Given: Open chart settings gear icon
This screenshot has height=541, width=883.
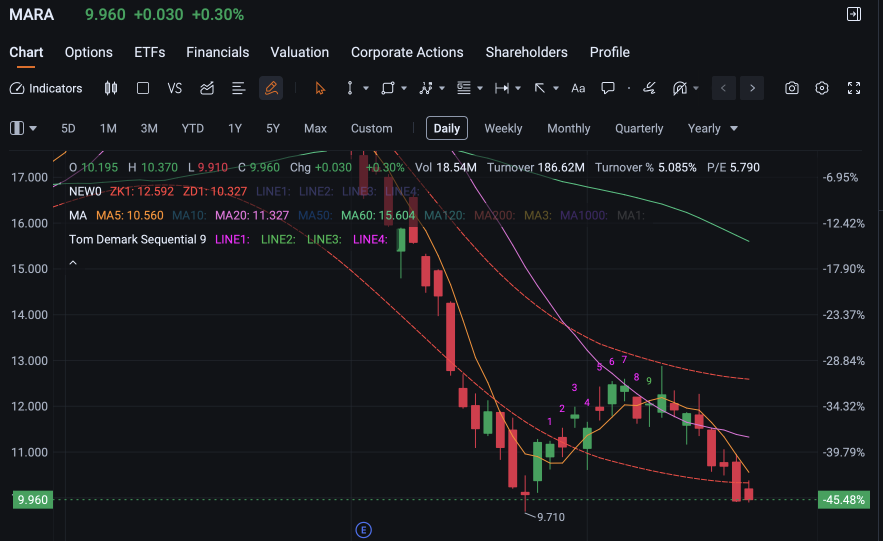Looking at the screenshot, I should click(x=822, y=88).
